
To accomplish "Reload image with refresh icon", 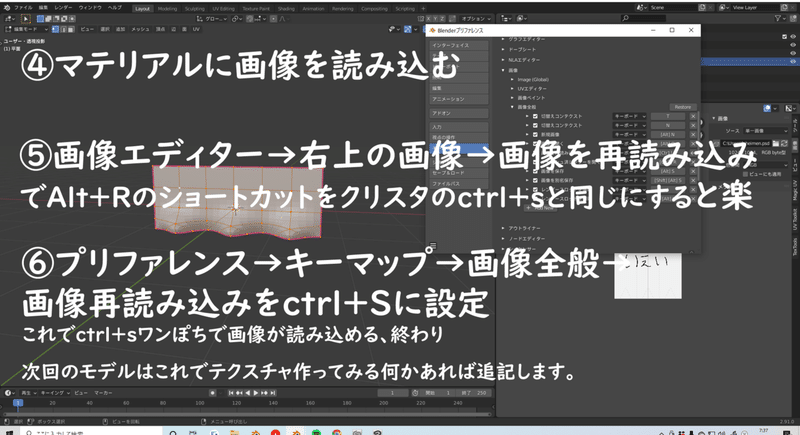I will point(784,144).
